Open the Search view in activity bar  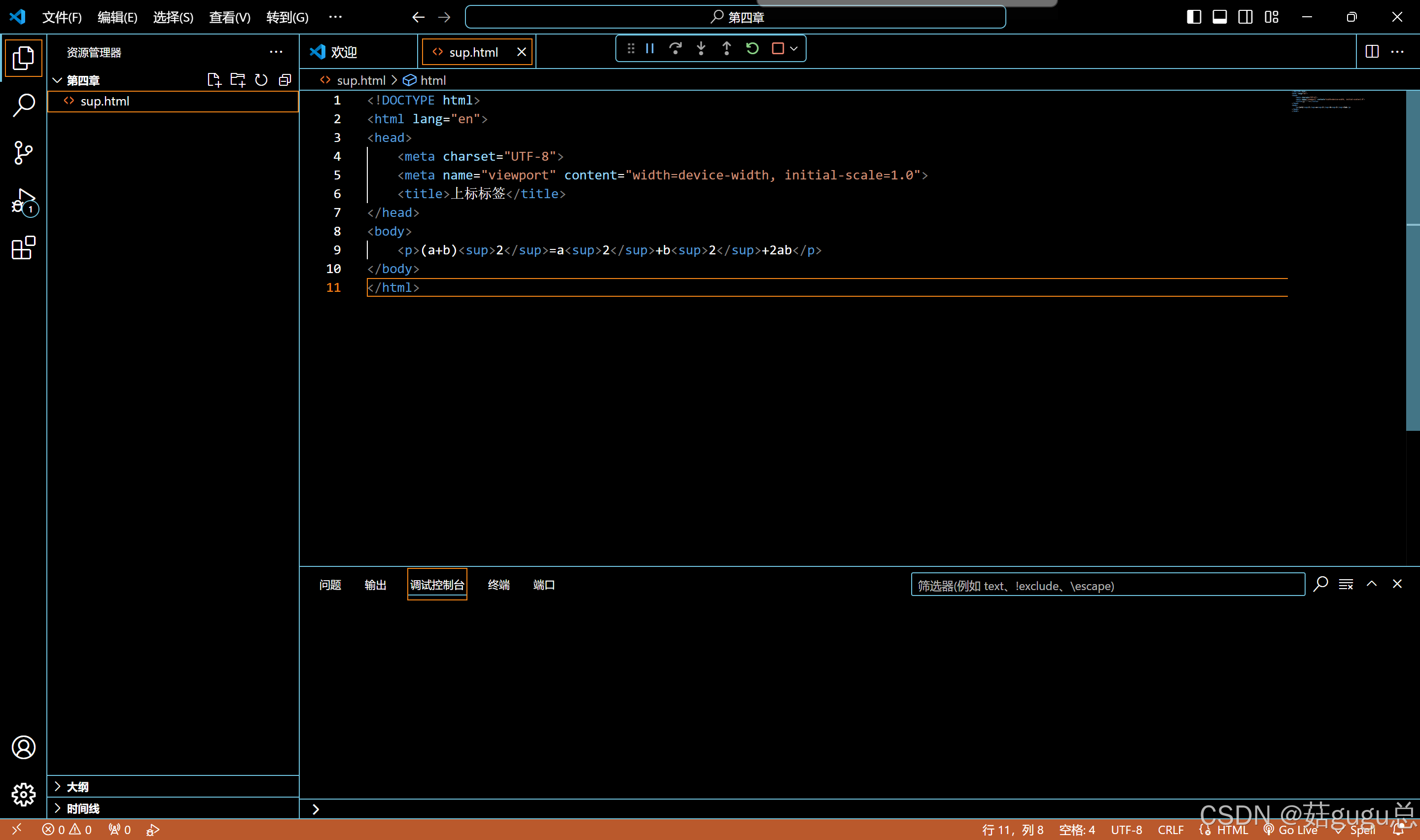click(x=23, y=105)
